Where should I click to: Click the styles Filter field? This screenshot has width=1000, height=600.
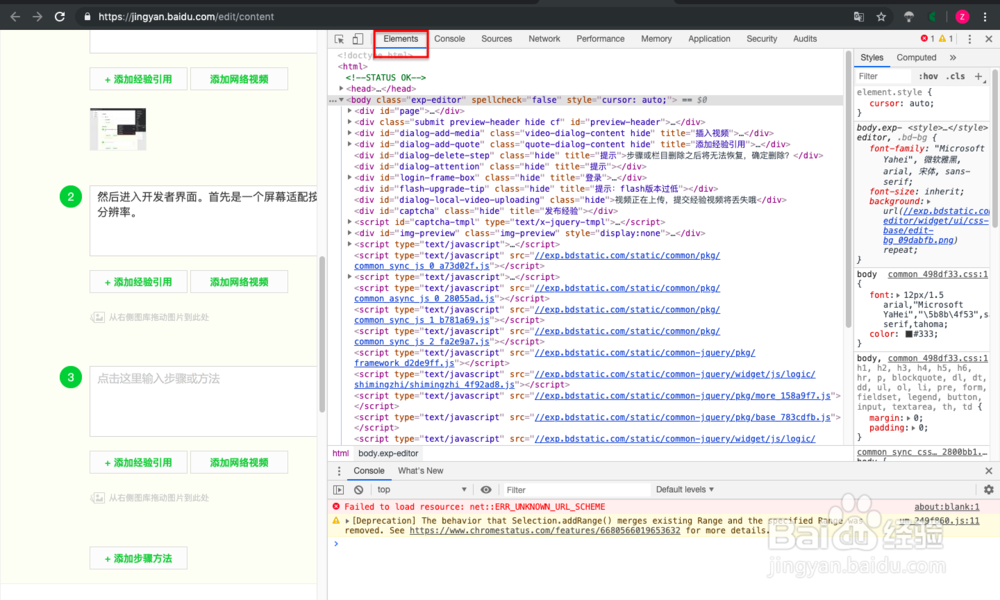884,76
